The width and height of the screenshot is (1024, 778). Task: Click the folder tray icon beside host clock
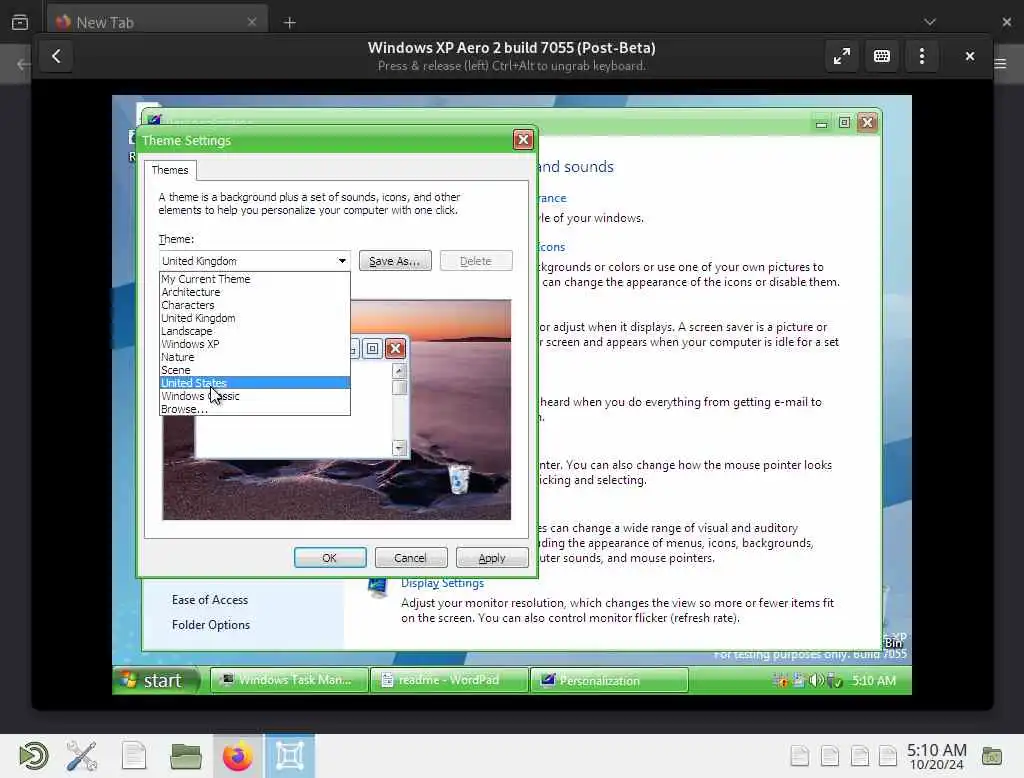[992, 756]
